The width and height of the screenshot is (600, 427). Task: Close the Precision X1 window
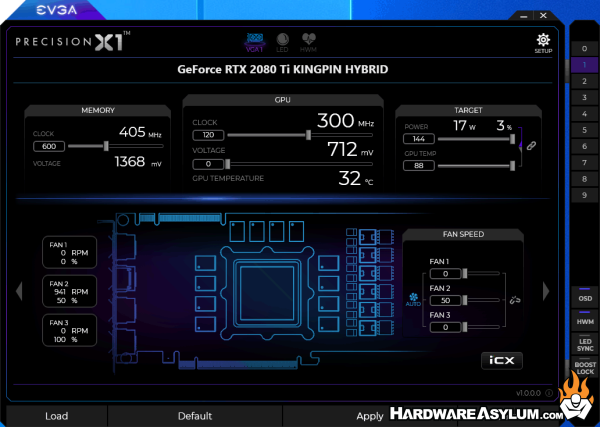click(543, 16)
